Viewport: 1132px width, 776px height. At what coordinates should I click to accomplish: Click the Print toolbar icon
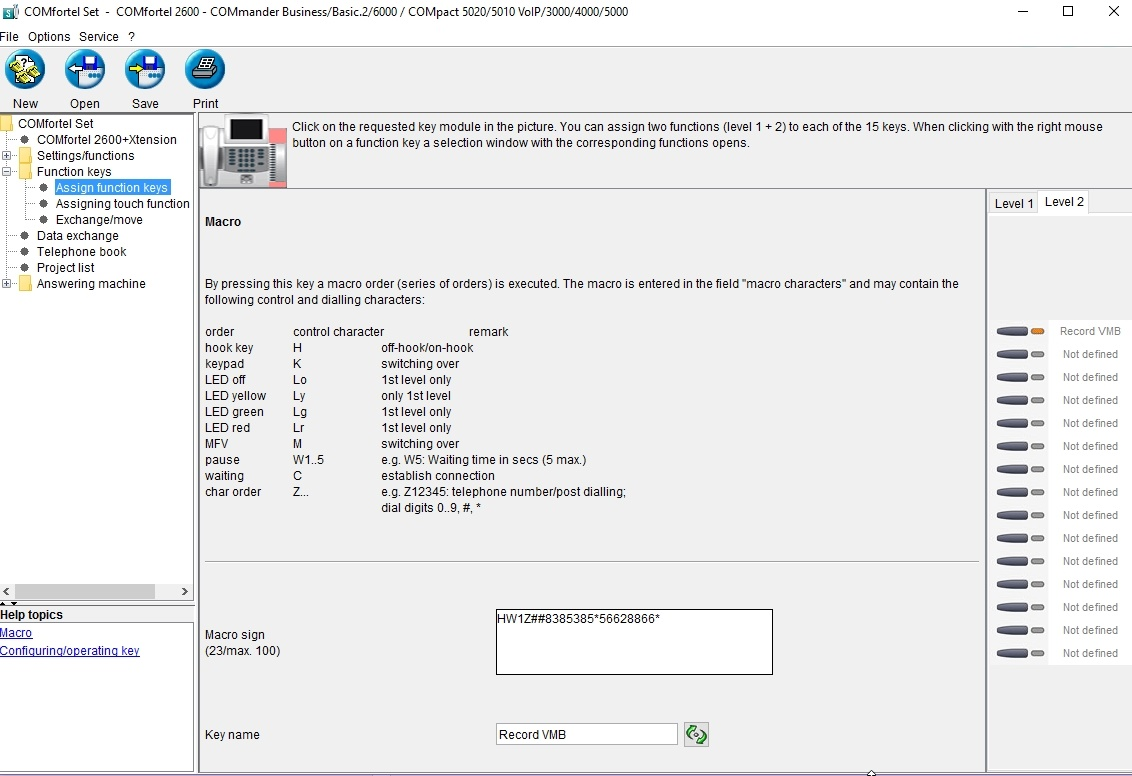pyautogui.click(x=205, y=70)
